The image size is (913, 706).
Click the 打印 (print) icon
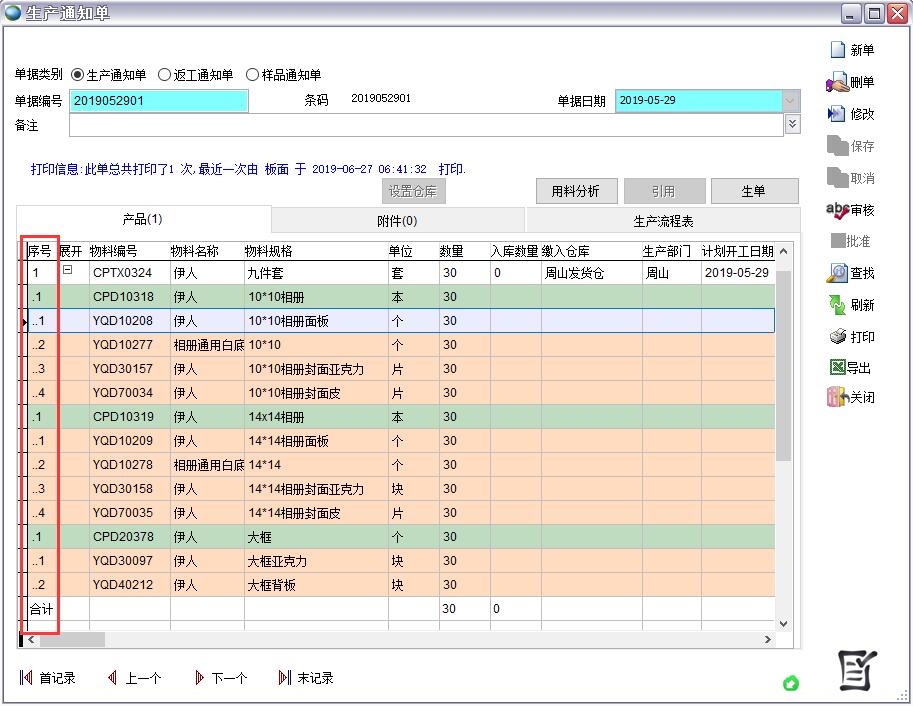click(837, 337)
